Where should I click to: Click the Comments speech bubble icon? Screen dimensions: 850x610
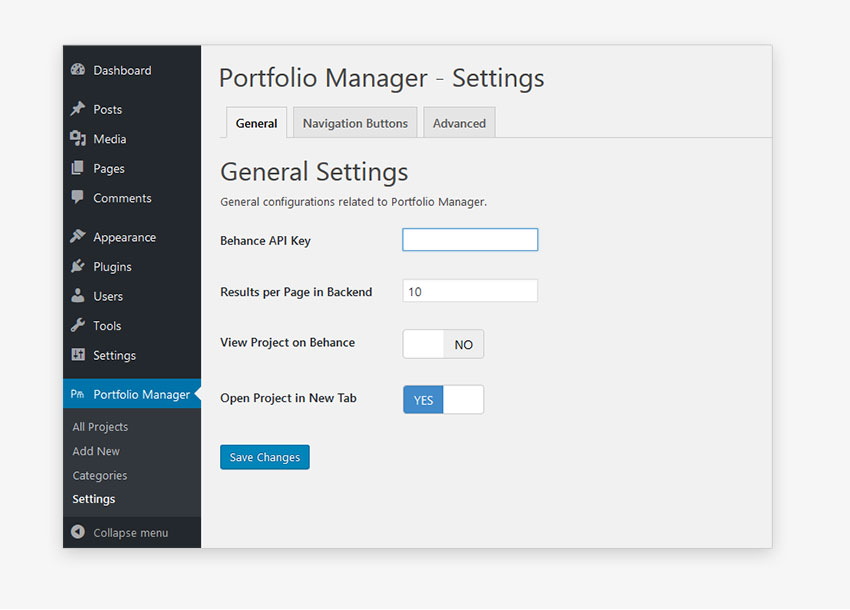tap(78, 198)
